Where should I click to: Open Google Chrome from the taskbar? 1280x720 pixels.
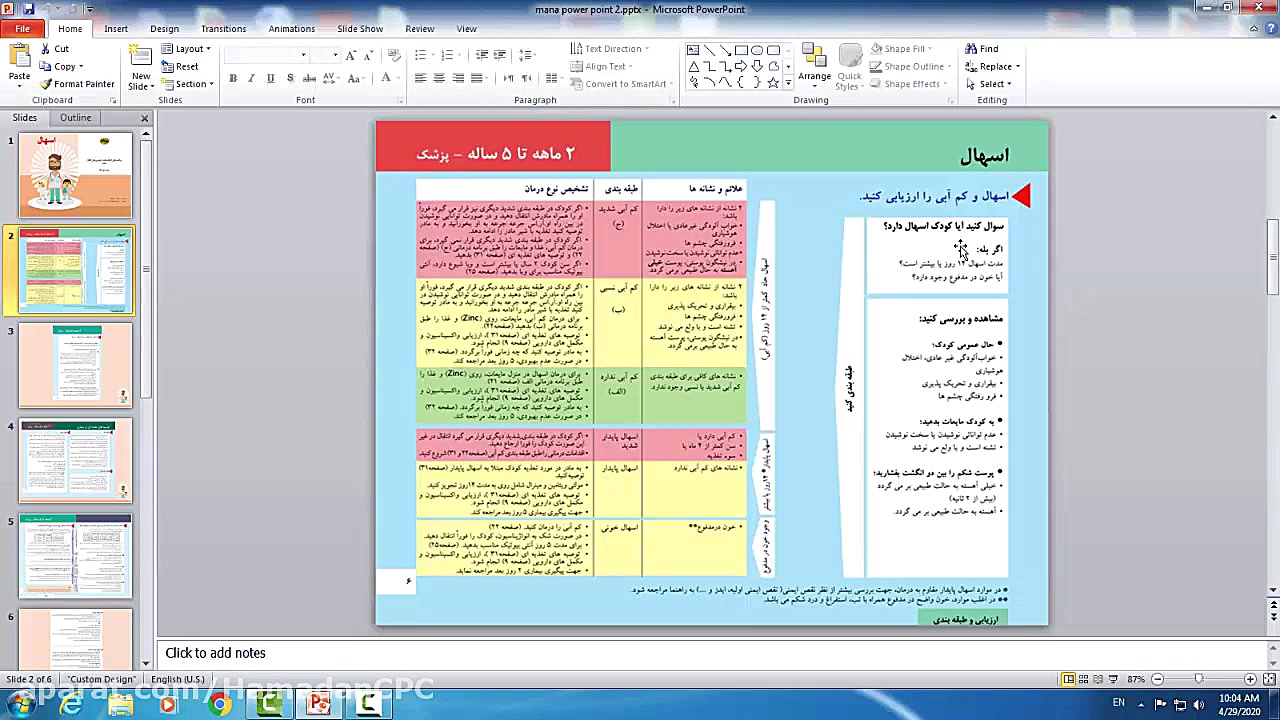tap(220, 705)
